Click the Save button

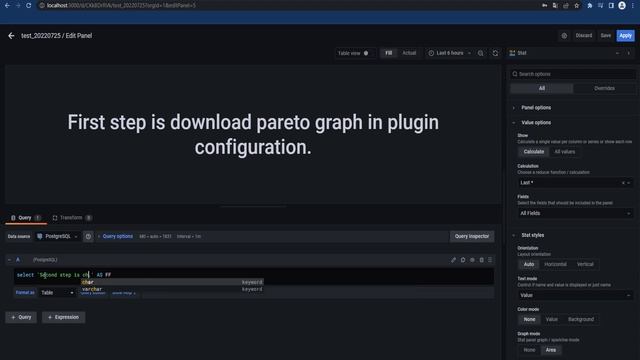point(606,36)
